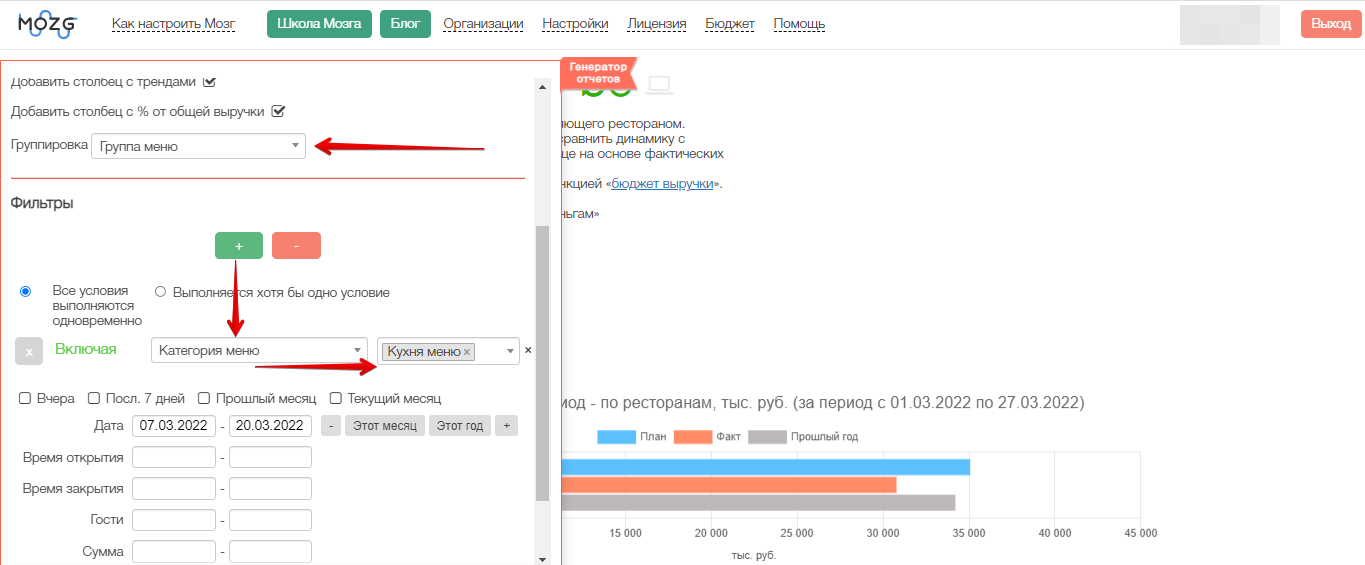
Task: Click the MOZG logo icon
Action: (x=47, y=25)
